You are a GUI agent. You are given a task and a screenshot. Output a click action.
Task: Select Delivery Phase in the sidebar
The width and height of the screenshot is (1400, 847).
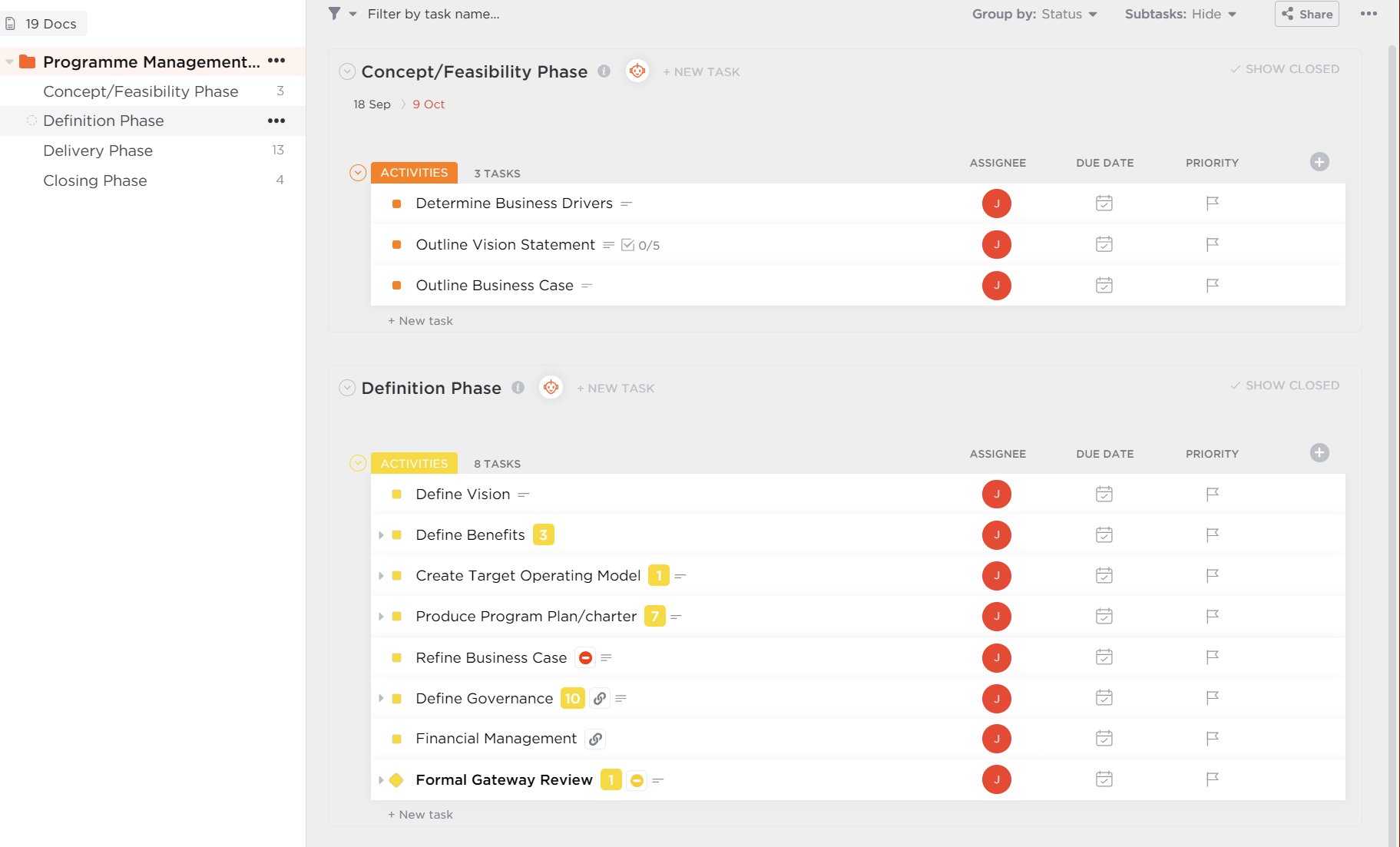(98, 151)
